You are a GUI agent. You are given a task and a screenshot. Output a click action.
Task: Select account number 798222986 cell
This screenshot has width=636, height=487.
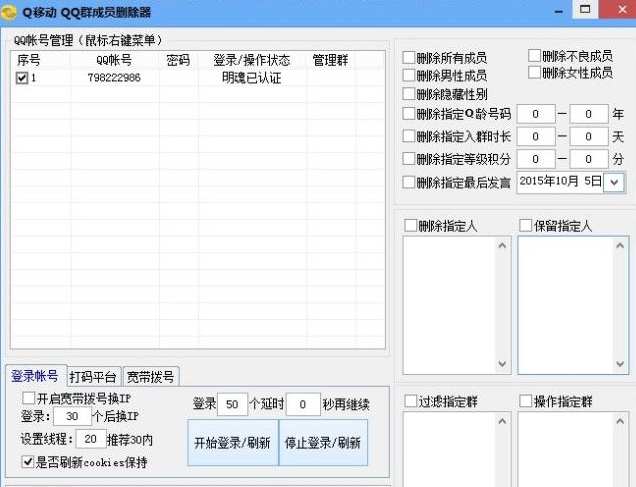[114, 77]
